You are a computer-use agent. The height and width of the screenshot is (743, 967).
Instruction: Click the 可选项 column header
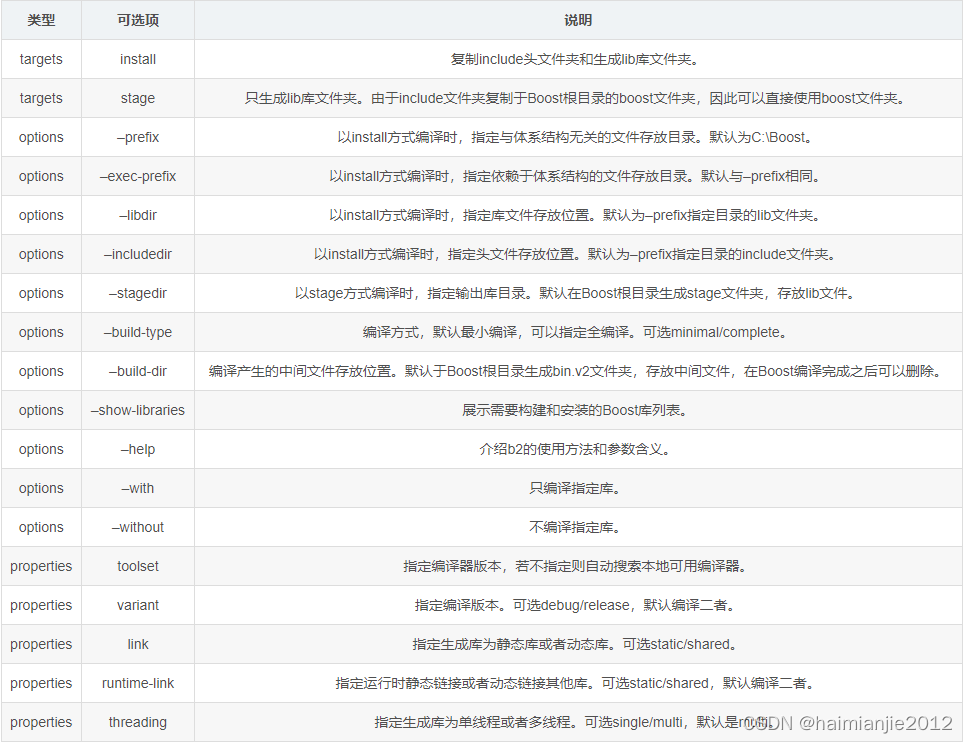[x=137, y=20]
